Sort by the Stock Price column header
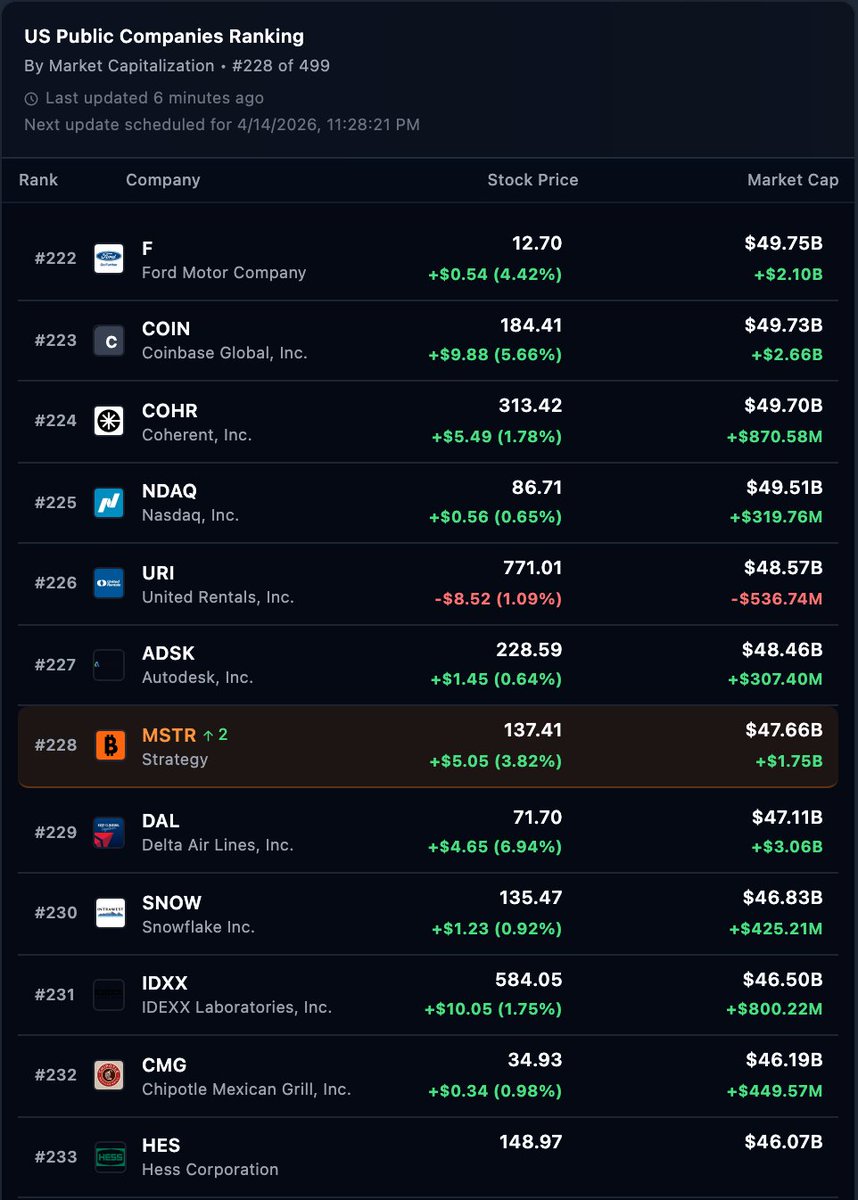Image resolution: width=858 pixels, height=1200 pixels. point(533,180)
